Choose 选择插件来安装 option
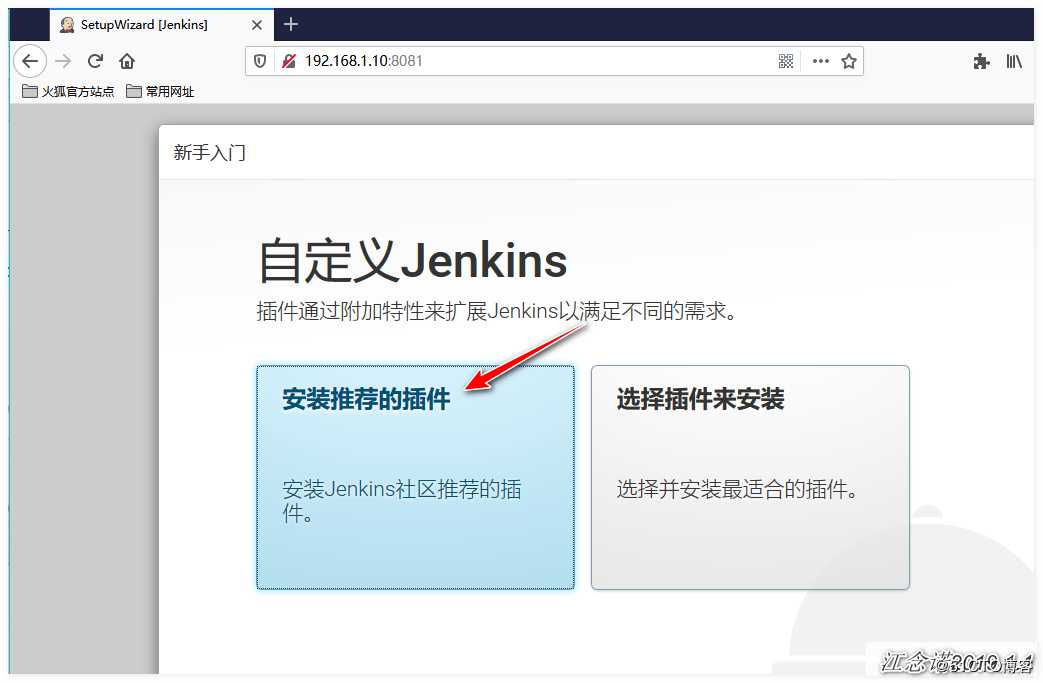The height and width of the screenshot is (683, 1043). click(750, 477)
